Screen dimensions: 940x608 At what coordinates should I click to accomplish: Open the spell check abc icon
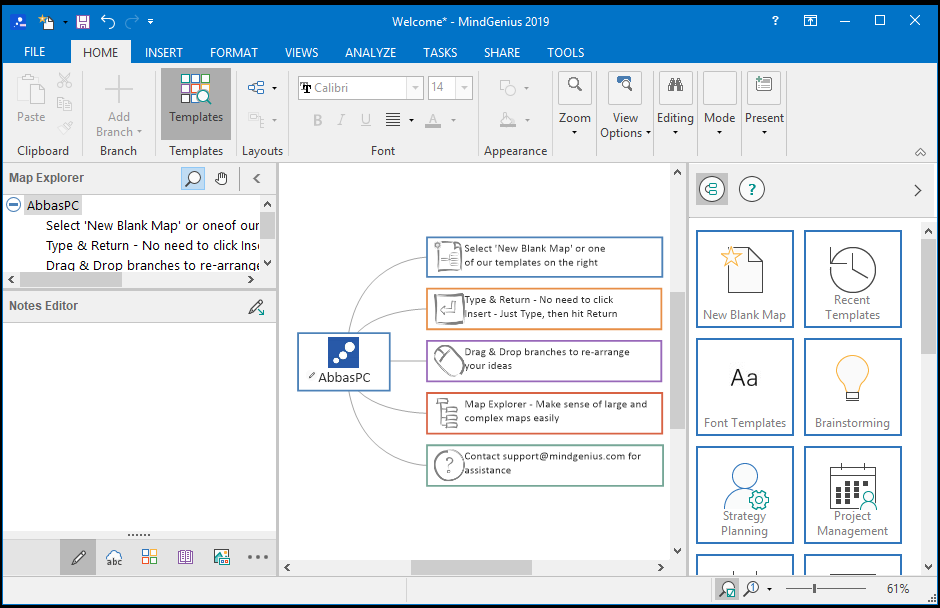coord(114,558)
